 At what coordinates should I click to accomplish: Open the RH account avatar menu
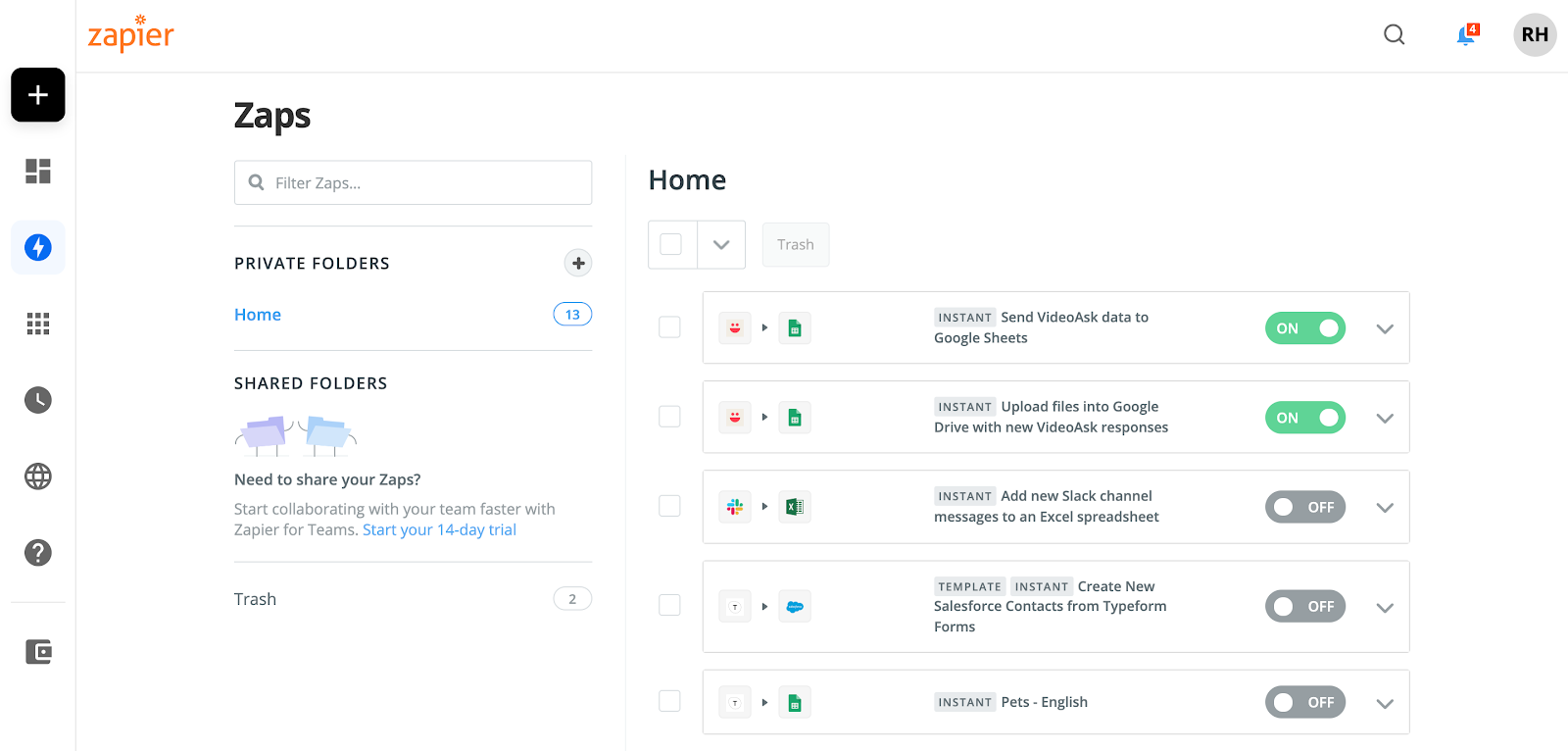pos(1535,35)
